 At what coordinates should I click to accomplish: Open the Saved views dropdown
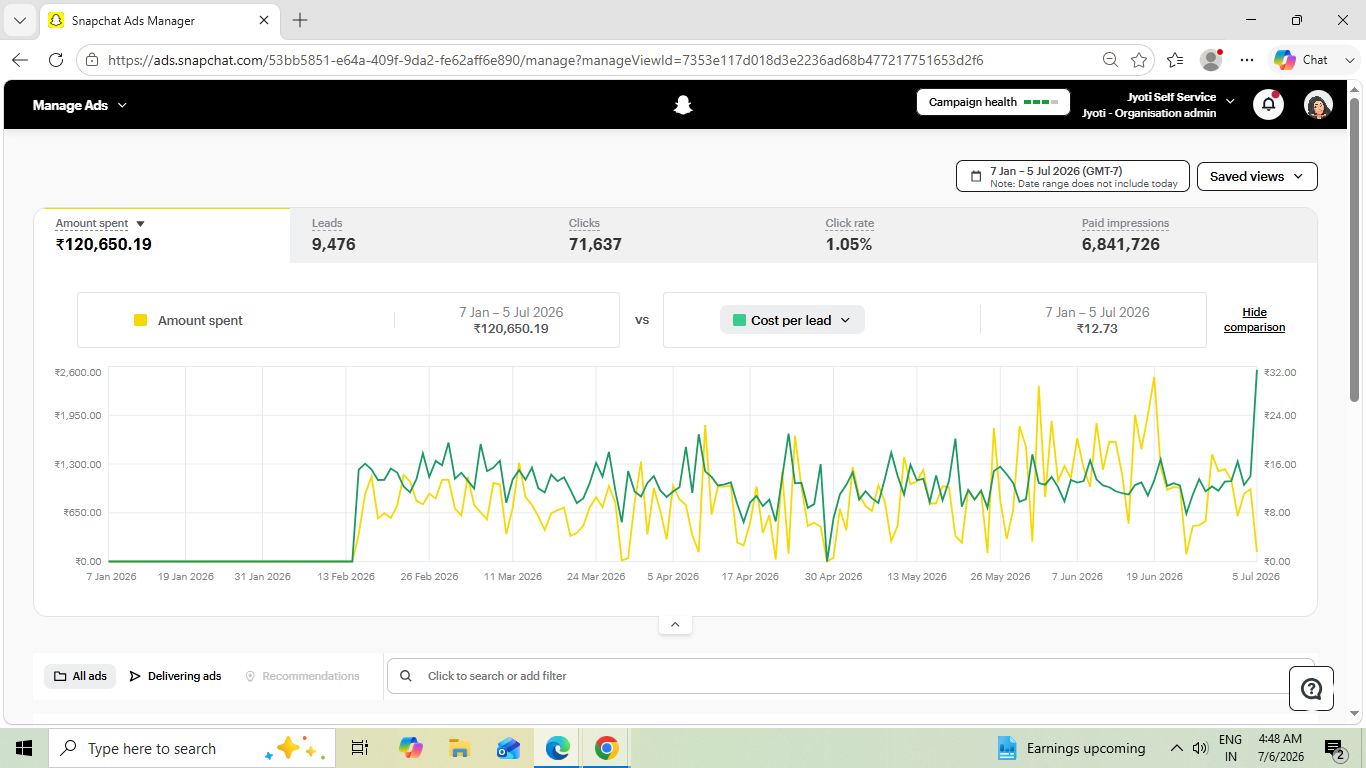(1257, 176)
